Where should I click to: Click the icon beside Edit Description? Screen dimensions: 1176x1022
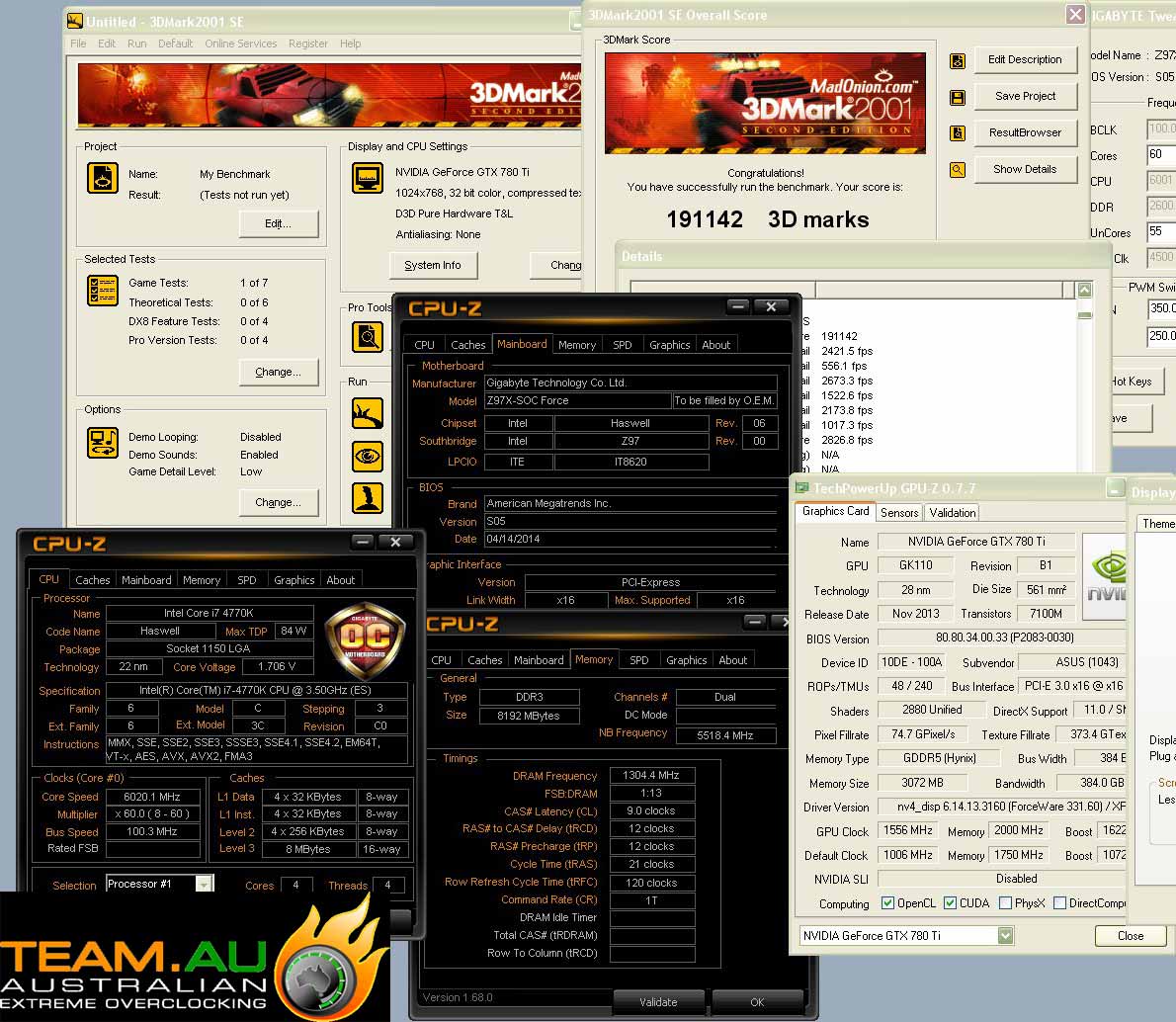point(958,60)
